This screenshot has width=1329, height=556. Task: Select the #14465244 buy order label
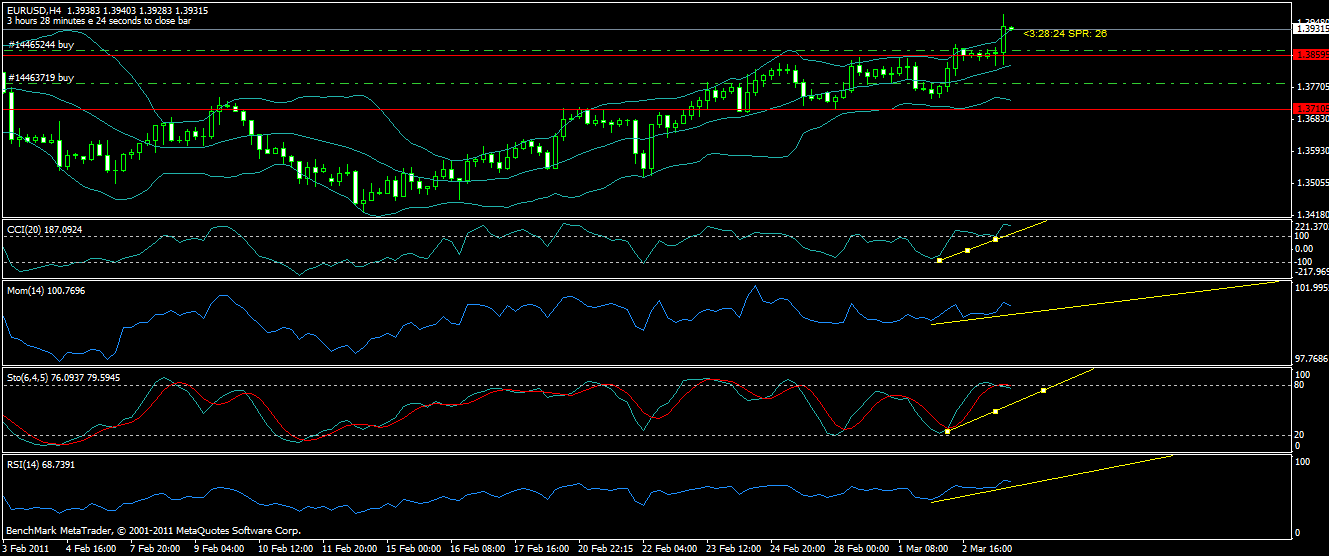(x=41, y=45)
